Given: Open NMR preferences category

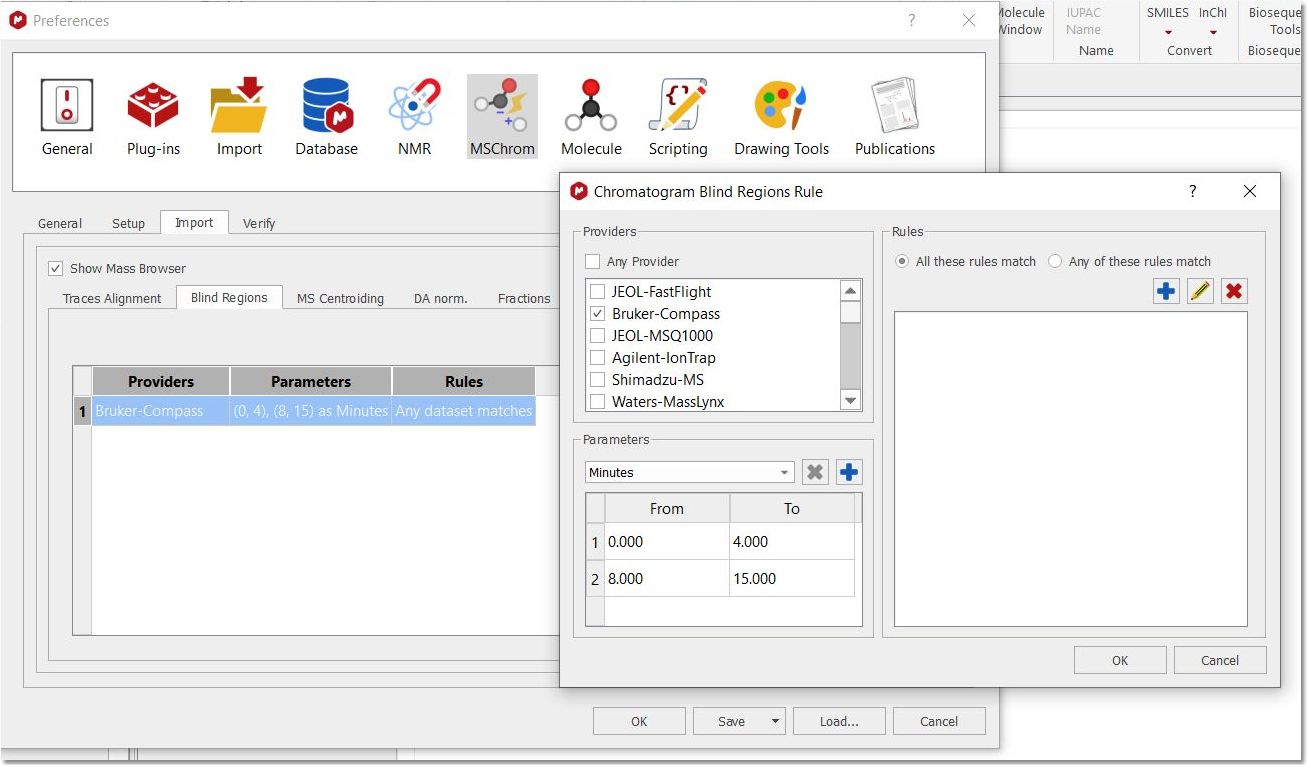Looking at the screenshot, I should coord(414,118).
